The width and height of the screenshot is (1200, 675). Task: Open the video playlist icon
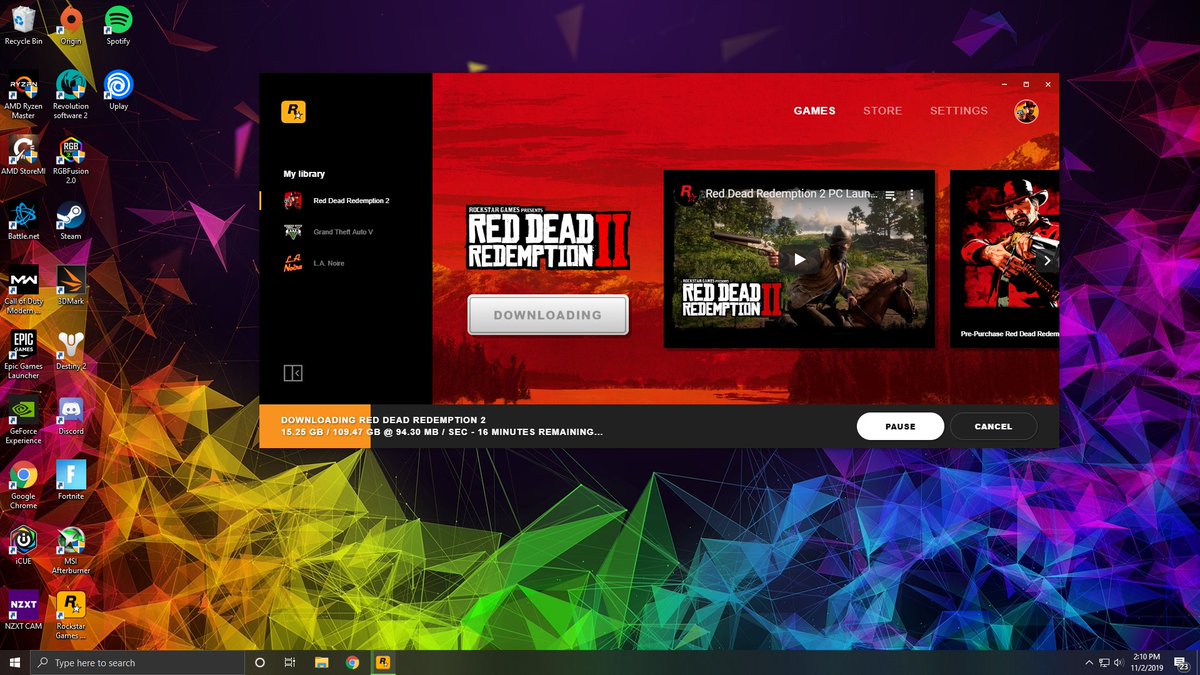(x=890, y=194)
